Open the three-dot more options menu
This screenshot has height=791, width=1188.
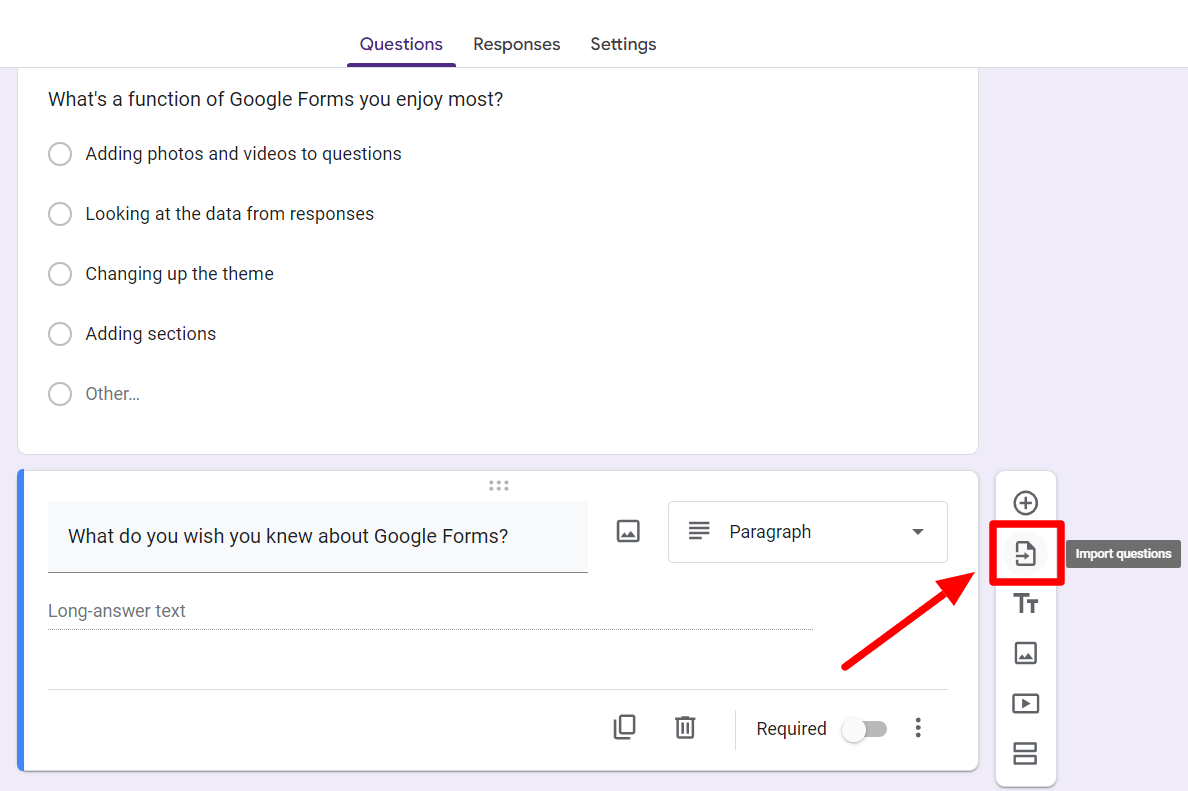[918, 728]
